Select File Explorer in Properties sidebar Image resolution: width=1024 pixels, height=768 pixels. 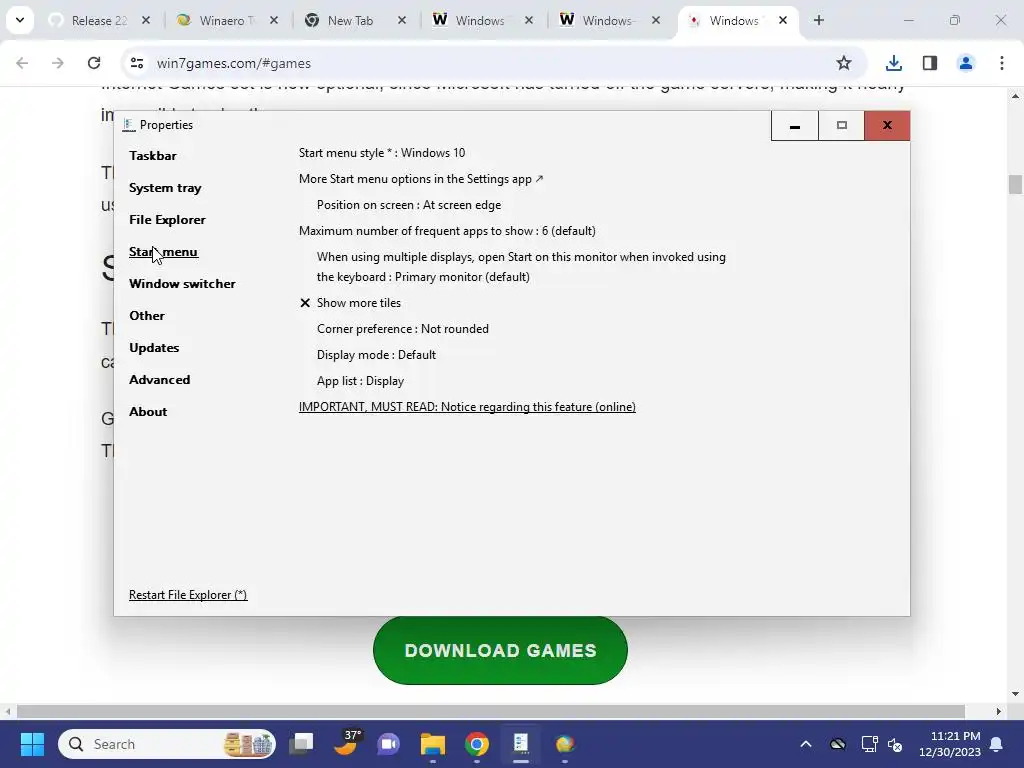point(167,219)
